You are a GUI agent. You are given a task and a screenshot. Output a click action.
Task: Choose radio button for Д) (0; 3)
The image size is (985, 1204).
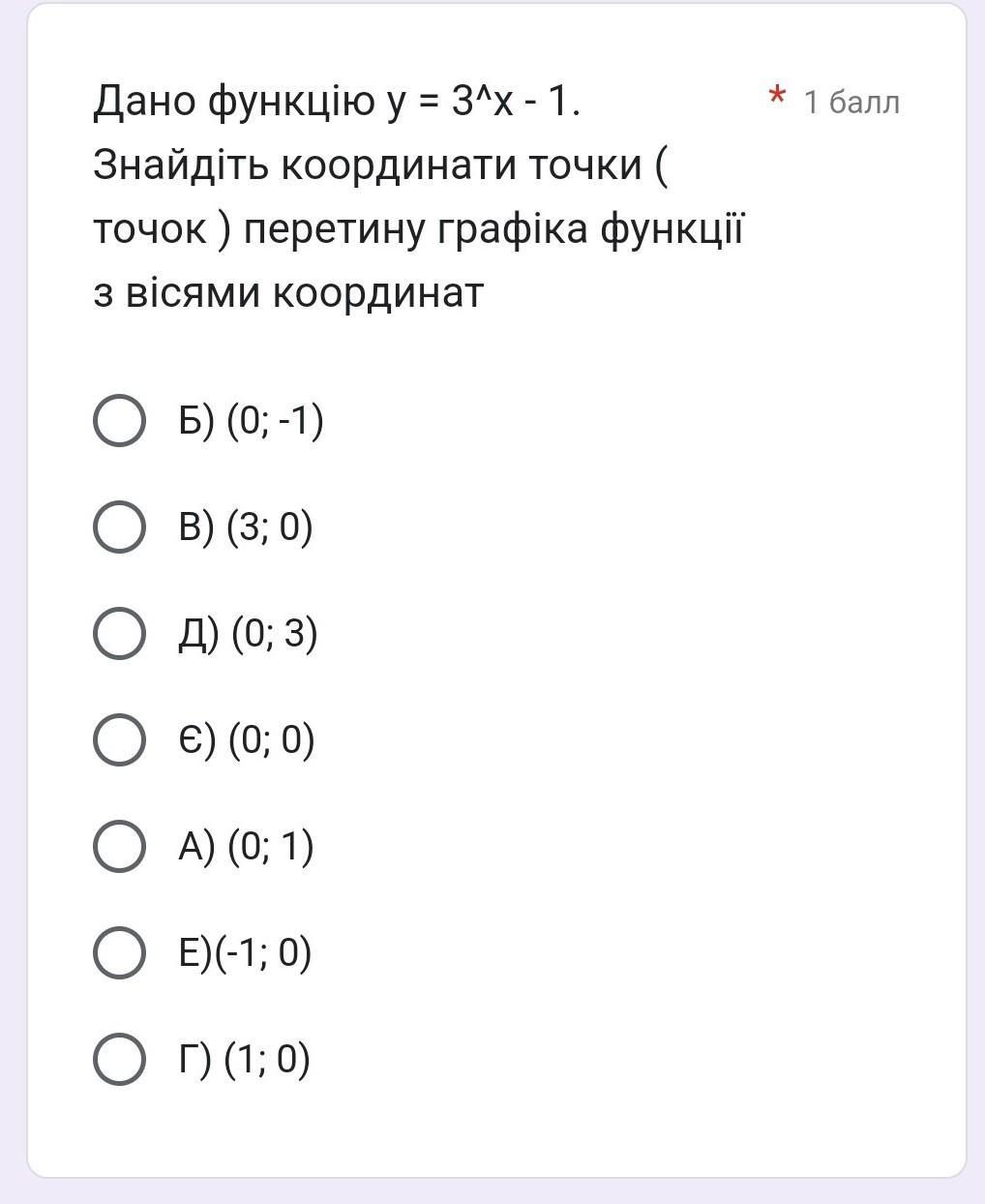(119, 634)
